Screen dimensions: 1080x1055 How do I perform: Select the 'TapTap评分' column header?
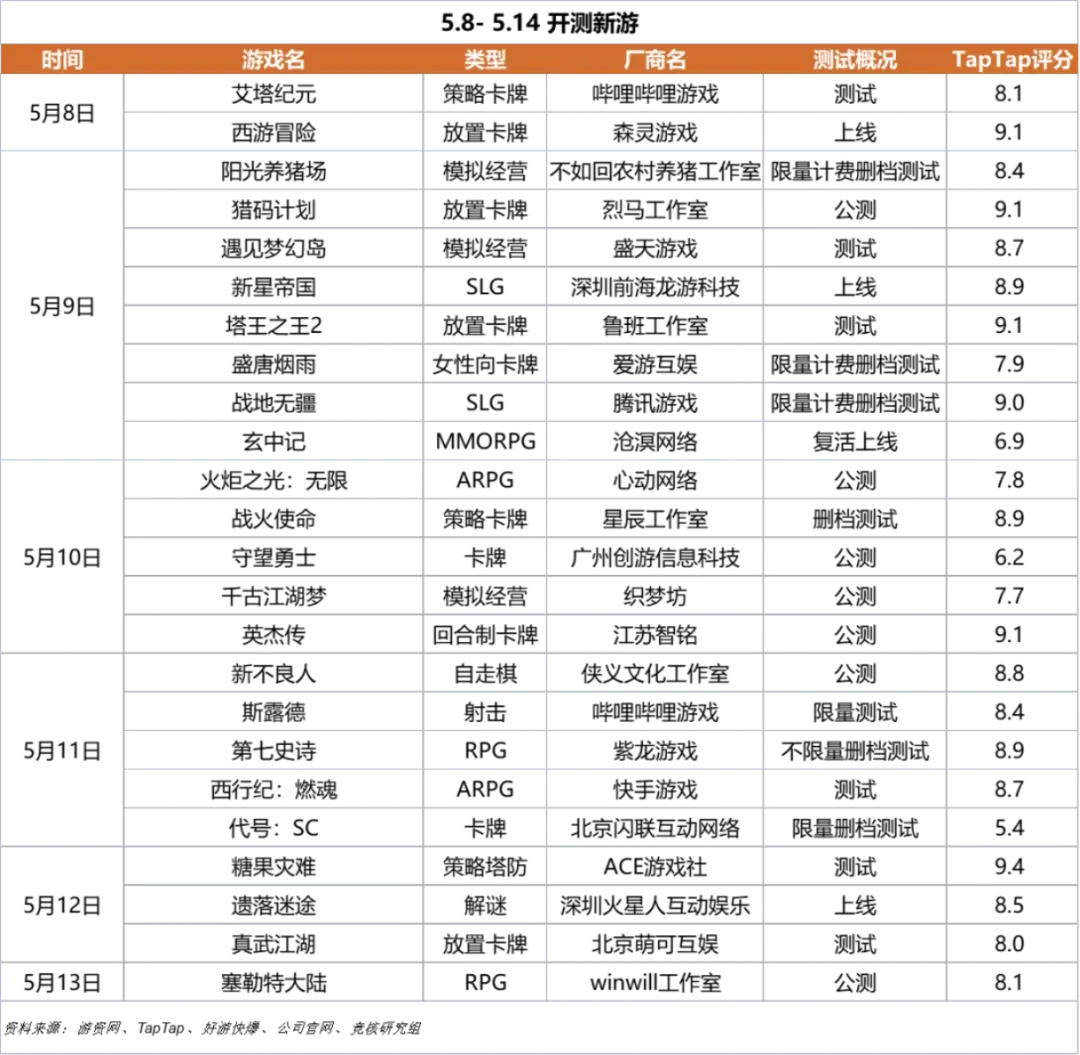click(x=1012, y=59)
